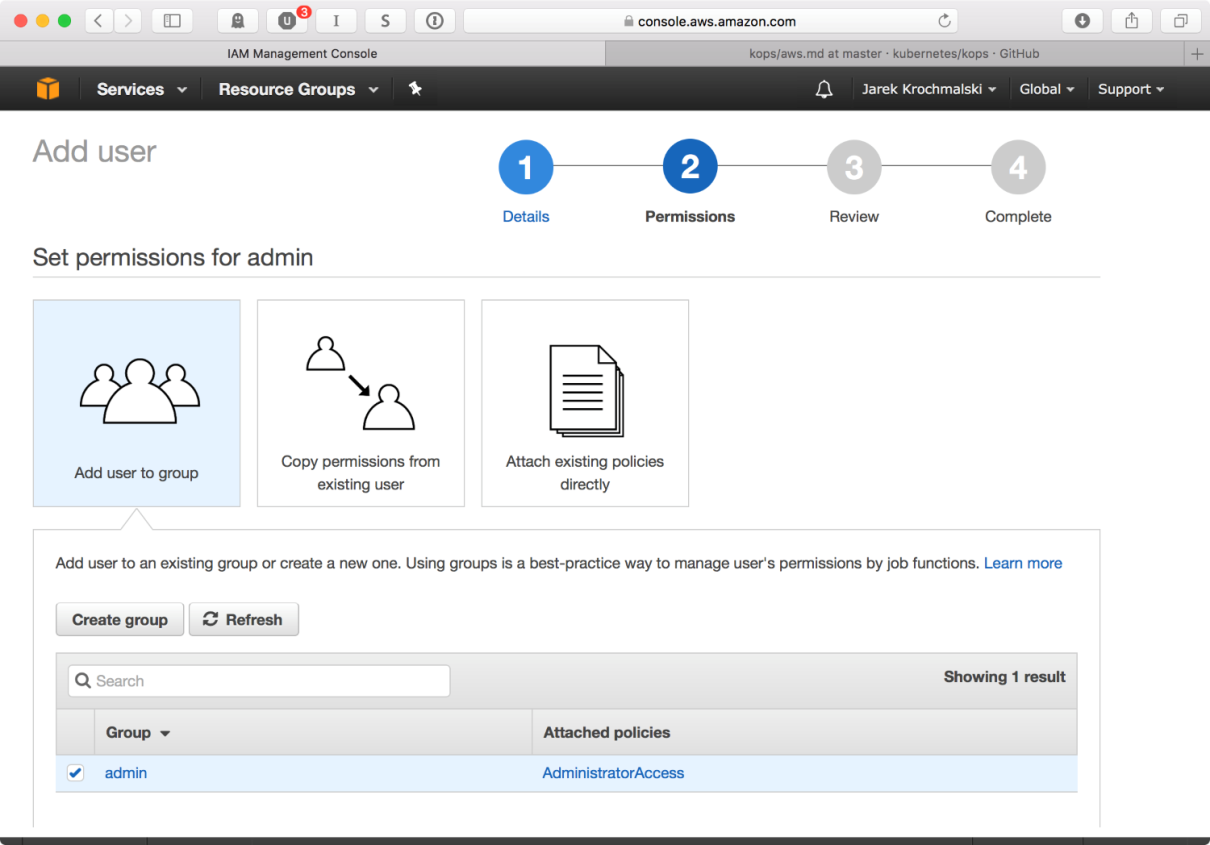Go forward in Safari history

click(127, 21)
